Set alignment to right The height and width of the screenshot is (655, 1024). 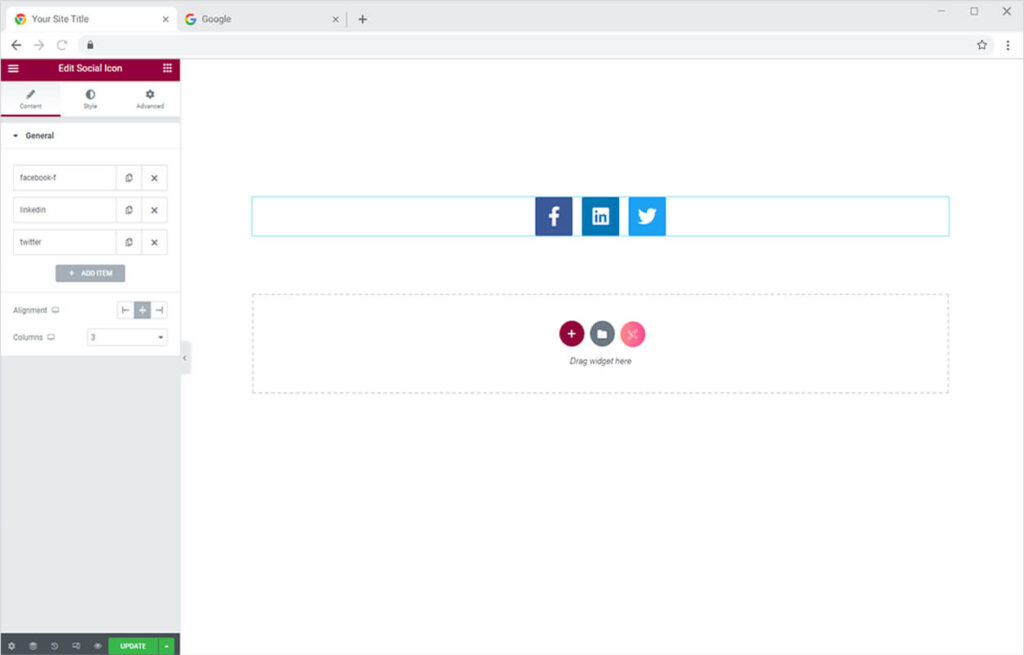coord(159,311)
